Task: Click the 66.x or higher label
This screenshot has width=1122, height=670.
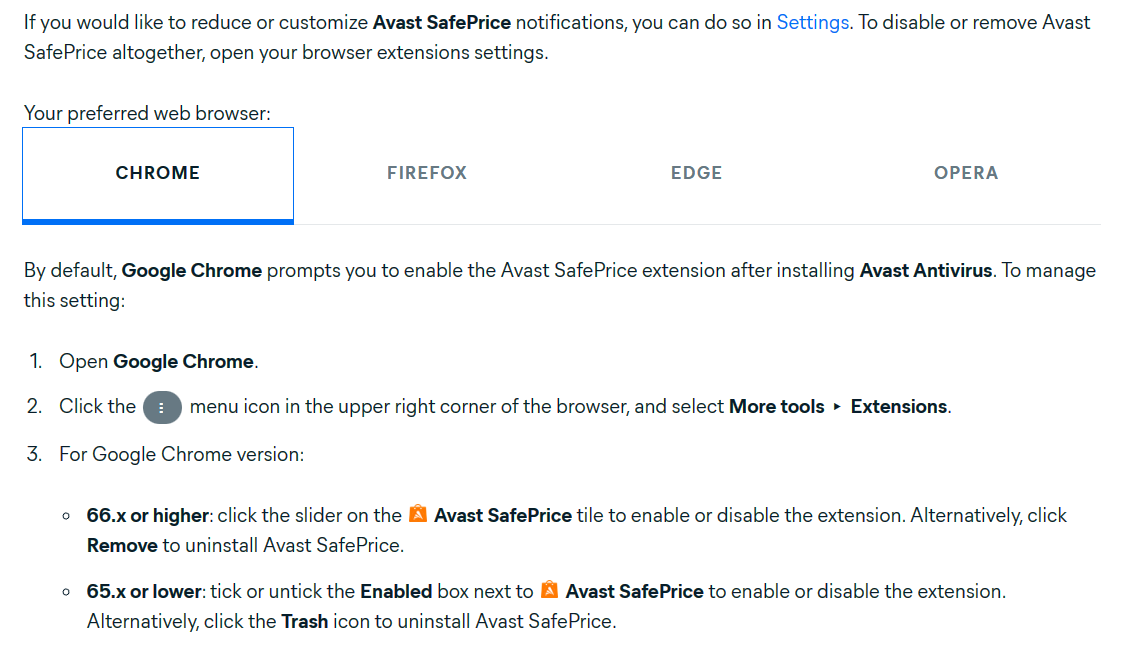Action: [x=148, y=516]
